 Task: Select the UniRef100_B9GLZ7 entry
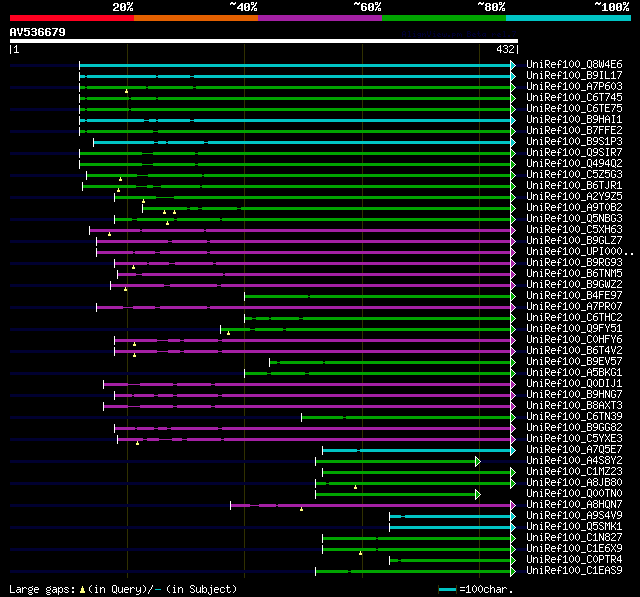pos(574,241)
